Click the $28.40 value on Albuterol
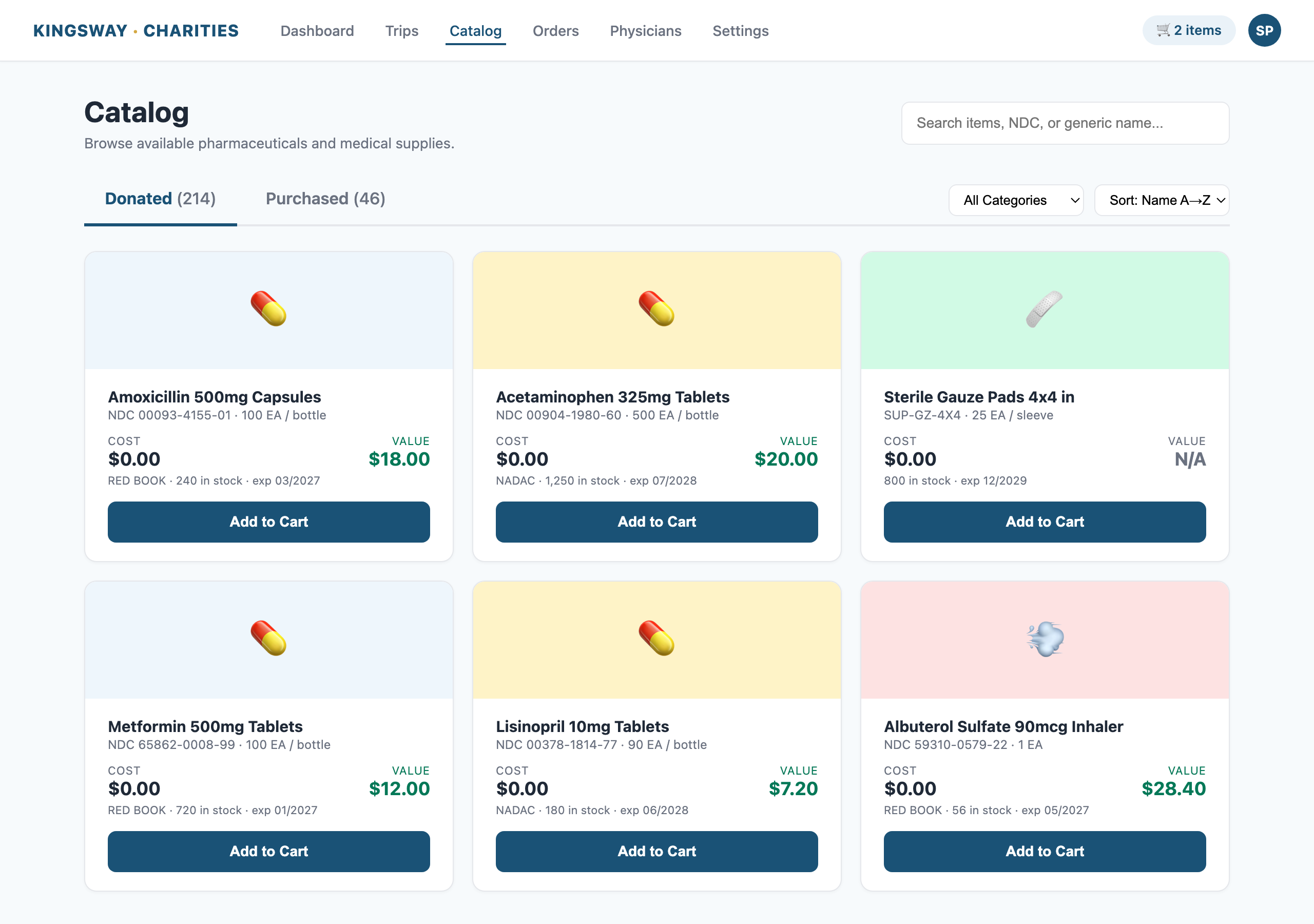This screenshot has height=924, width=1314. pyautogui.click(x=1173, y=789)
